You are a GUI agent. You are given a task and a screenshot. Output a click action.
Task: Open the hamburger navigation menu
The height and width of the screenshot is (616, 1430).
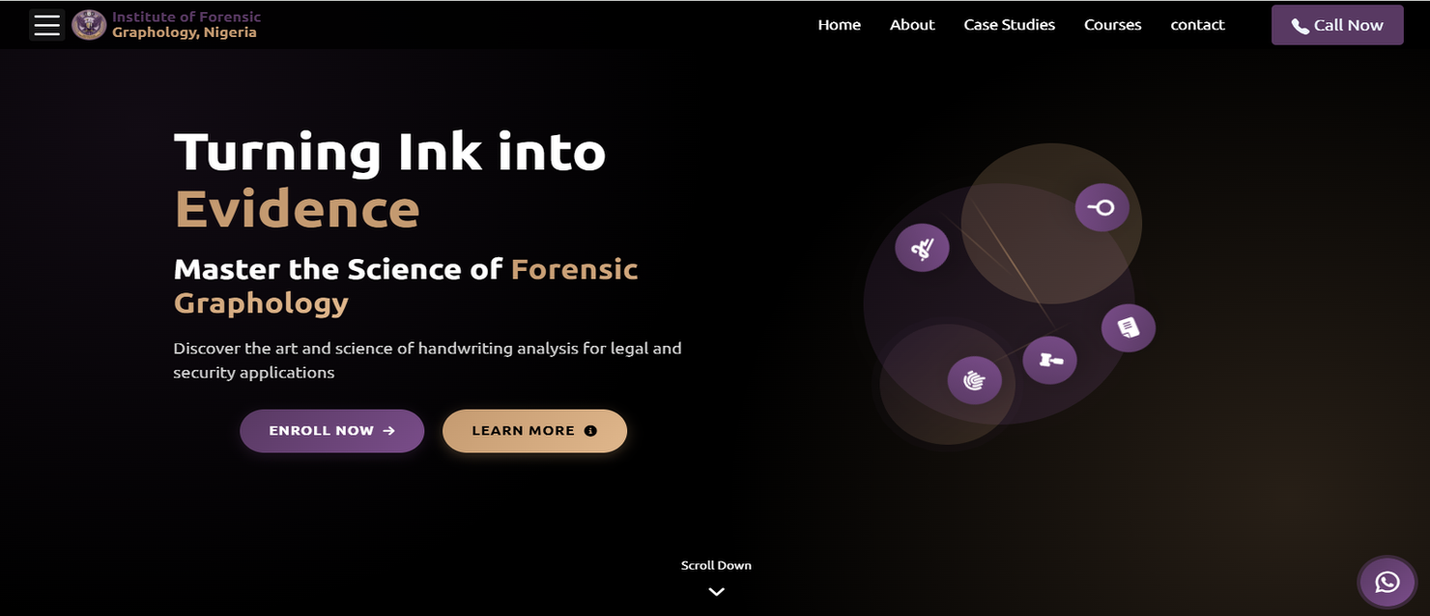pyautogui.click(x=47, y=25)
